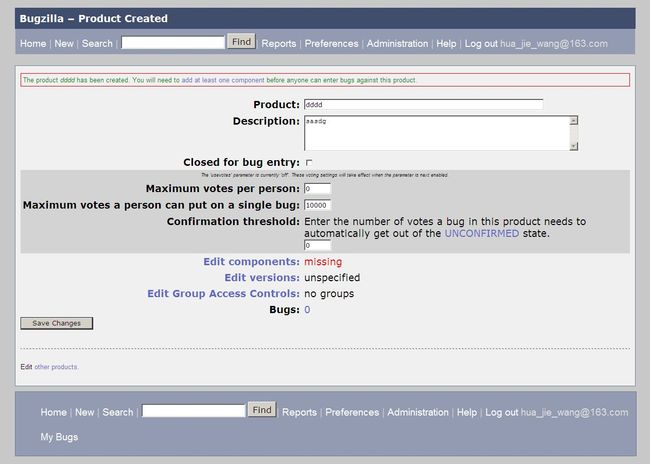
Task: Open Reports in top navigation bar
Action: [x=279, y=44]
